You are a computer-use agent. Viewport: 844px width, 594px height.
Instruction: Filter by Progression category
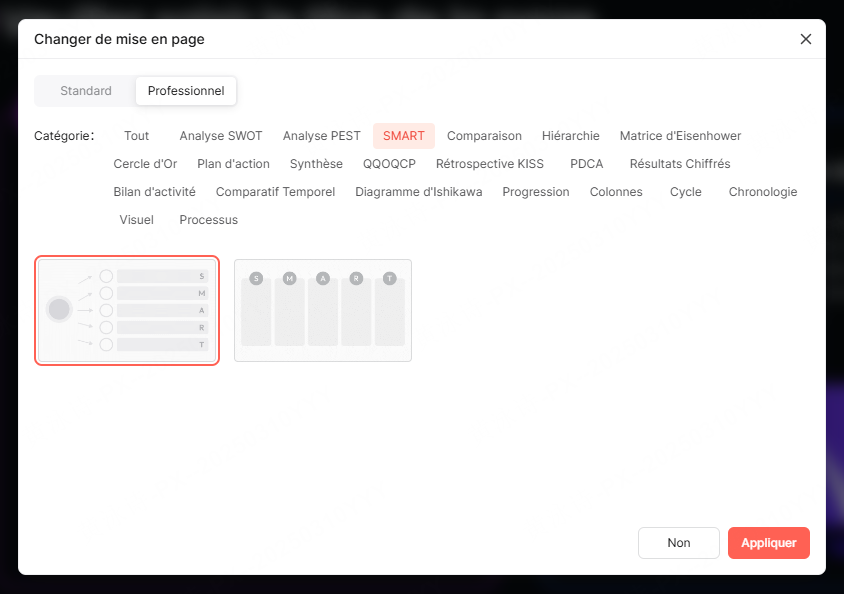[x=536, y=192]
